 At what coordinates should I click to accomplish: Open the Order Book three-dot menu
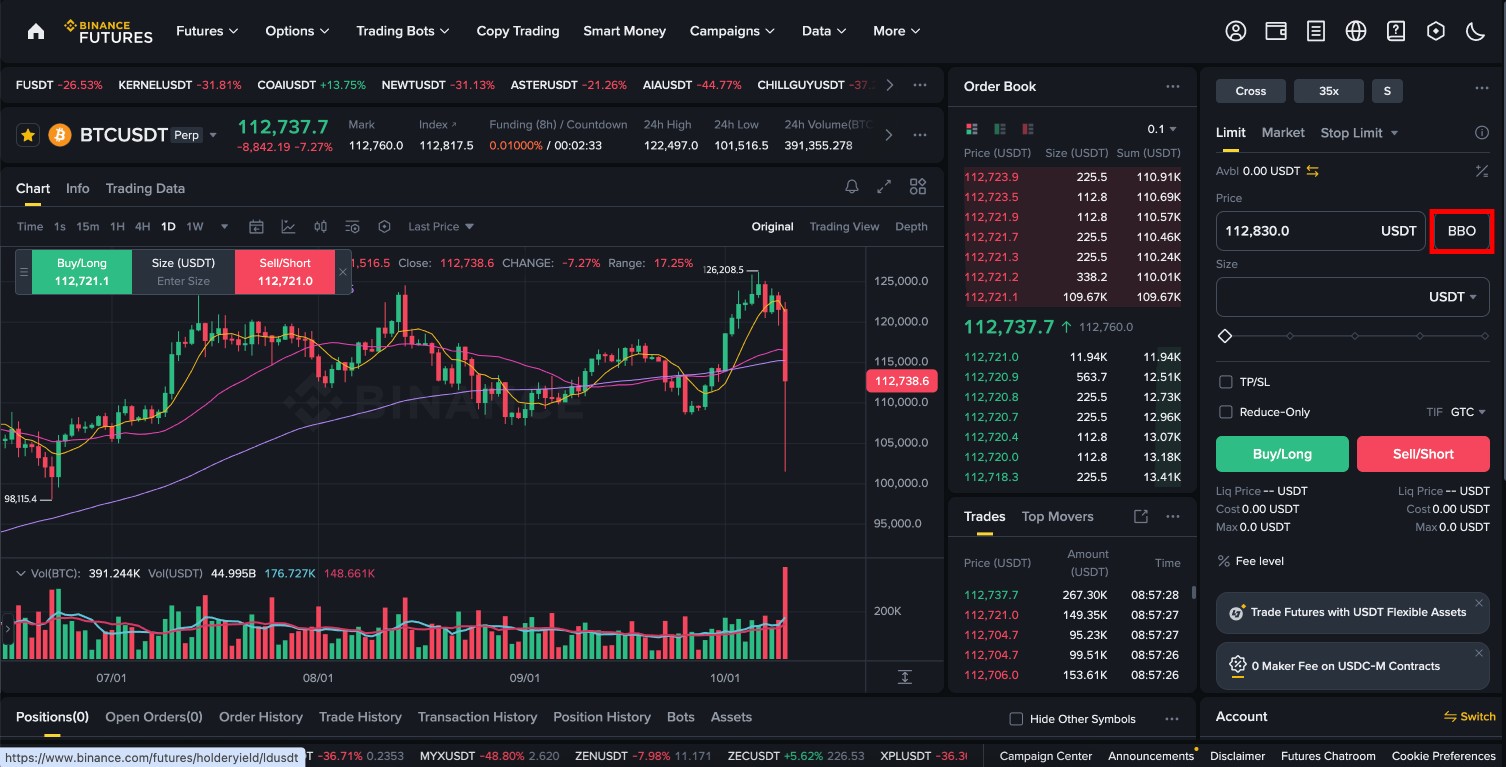click(x=1173, y=87)
